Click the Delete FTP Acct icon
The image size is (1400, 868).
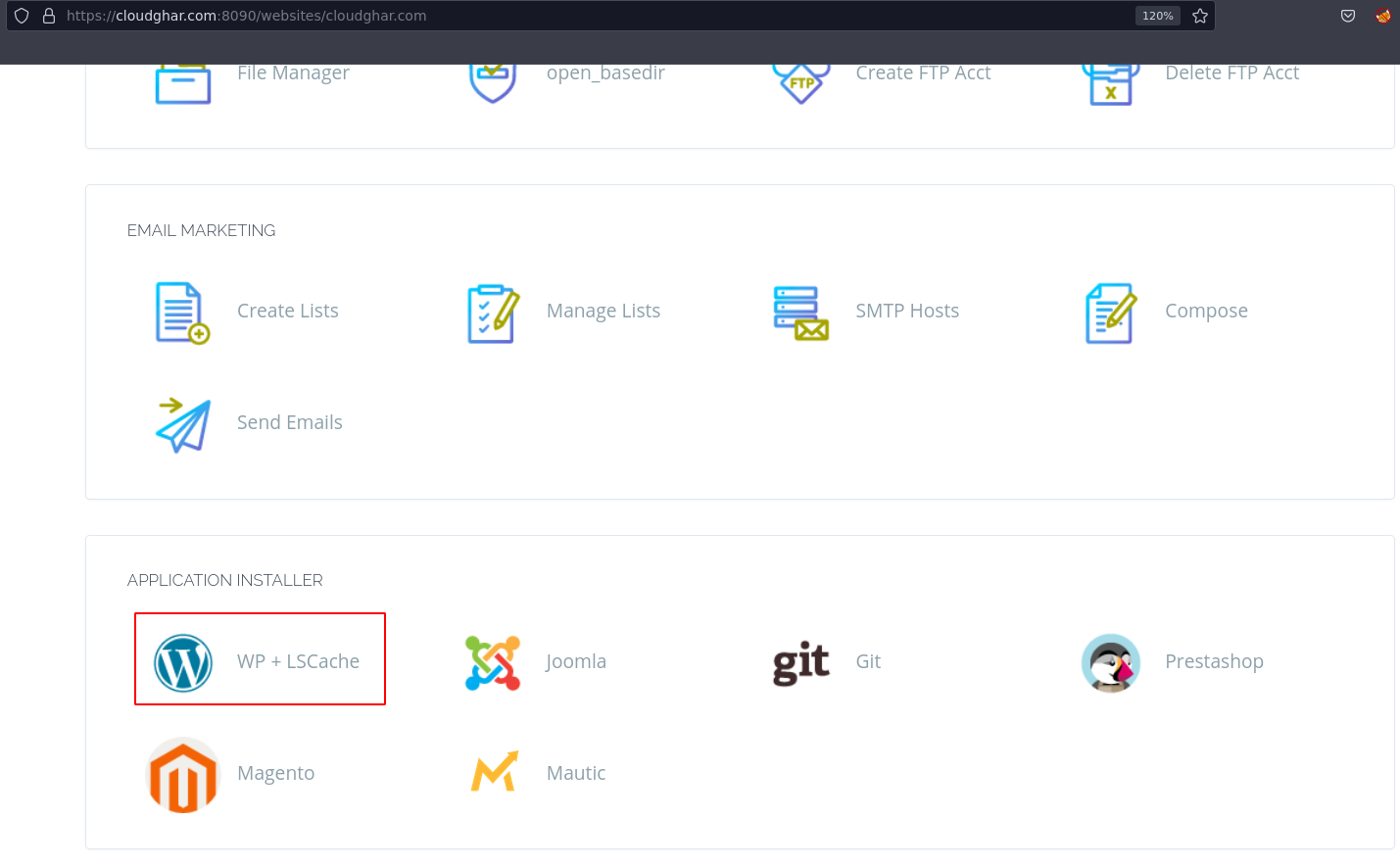pyautogui.click(x=1111, y=85)
